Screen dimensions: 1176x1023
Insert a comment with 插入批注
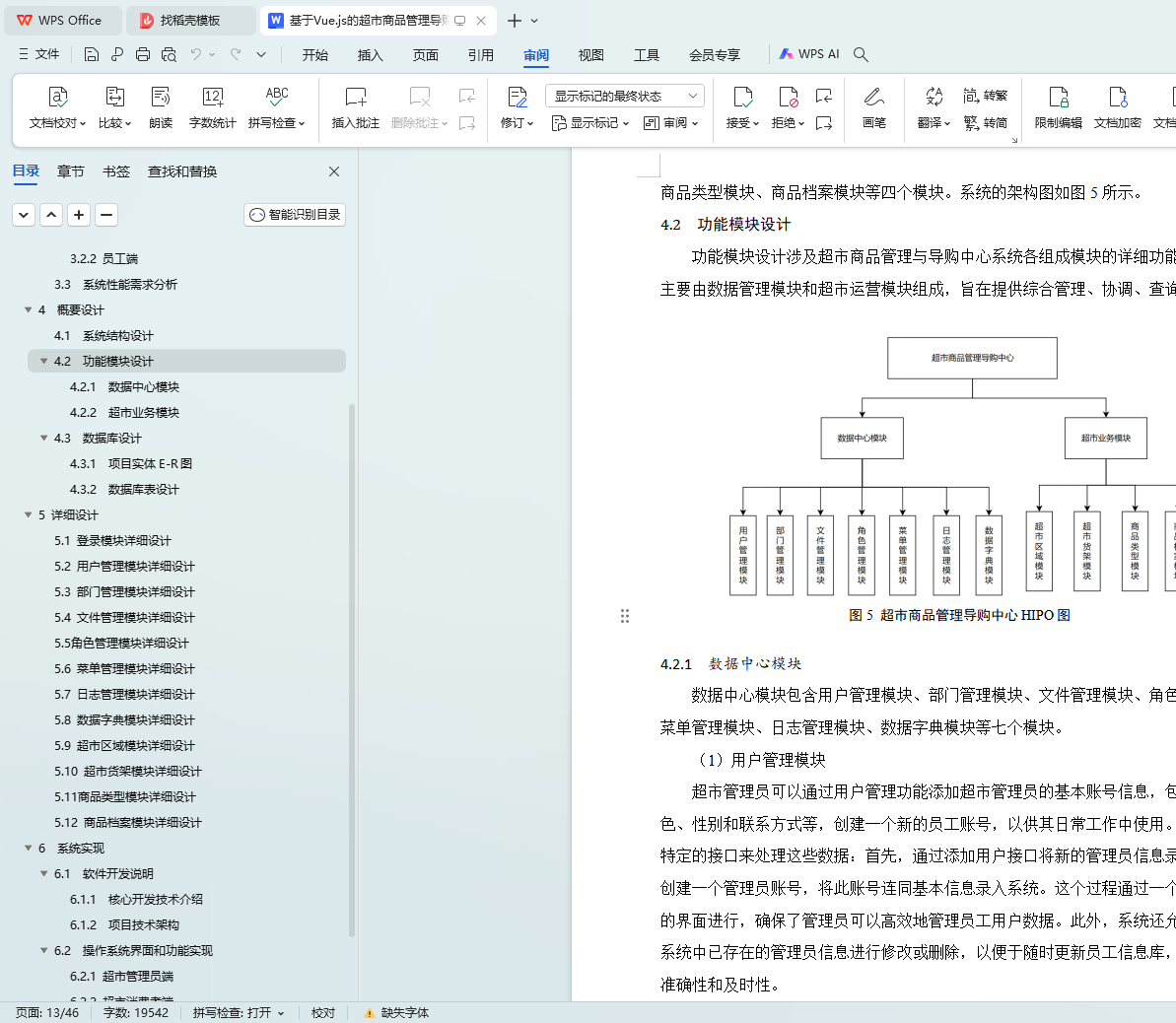[356, 108]
